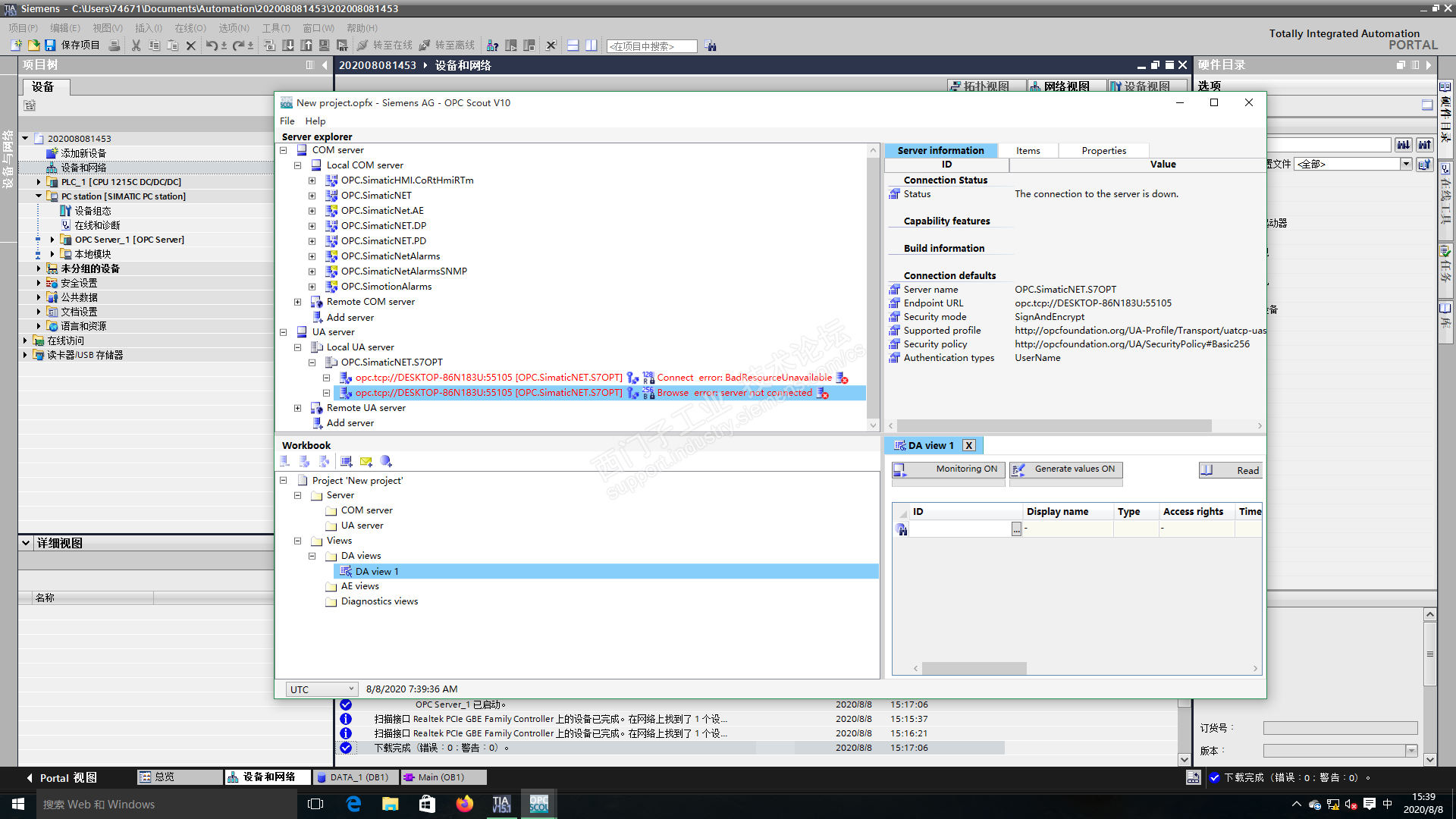Click the add DA view workbook icon
Viewport: 1456px width, 819px height.
coord(347,461)
